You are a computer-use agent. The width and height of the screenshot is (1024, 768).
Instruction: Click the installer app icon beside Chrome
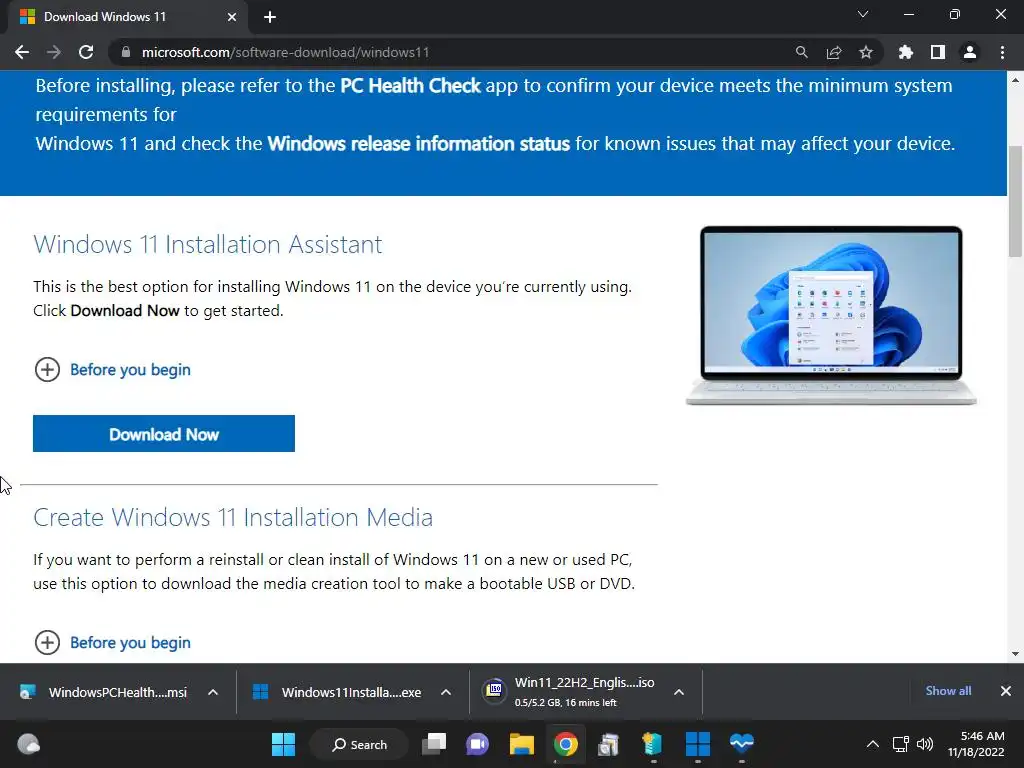609,744
